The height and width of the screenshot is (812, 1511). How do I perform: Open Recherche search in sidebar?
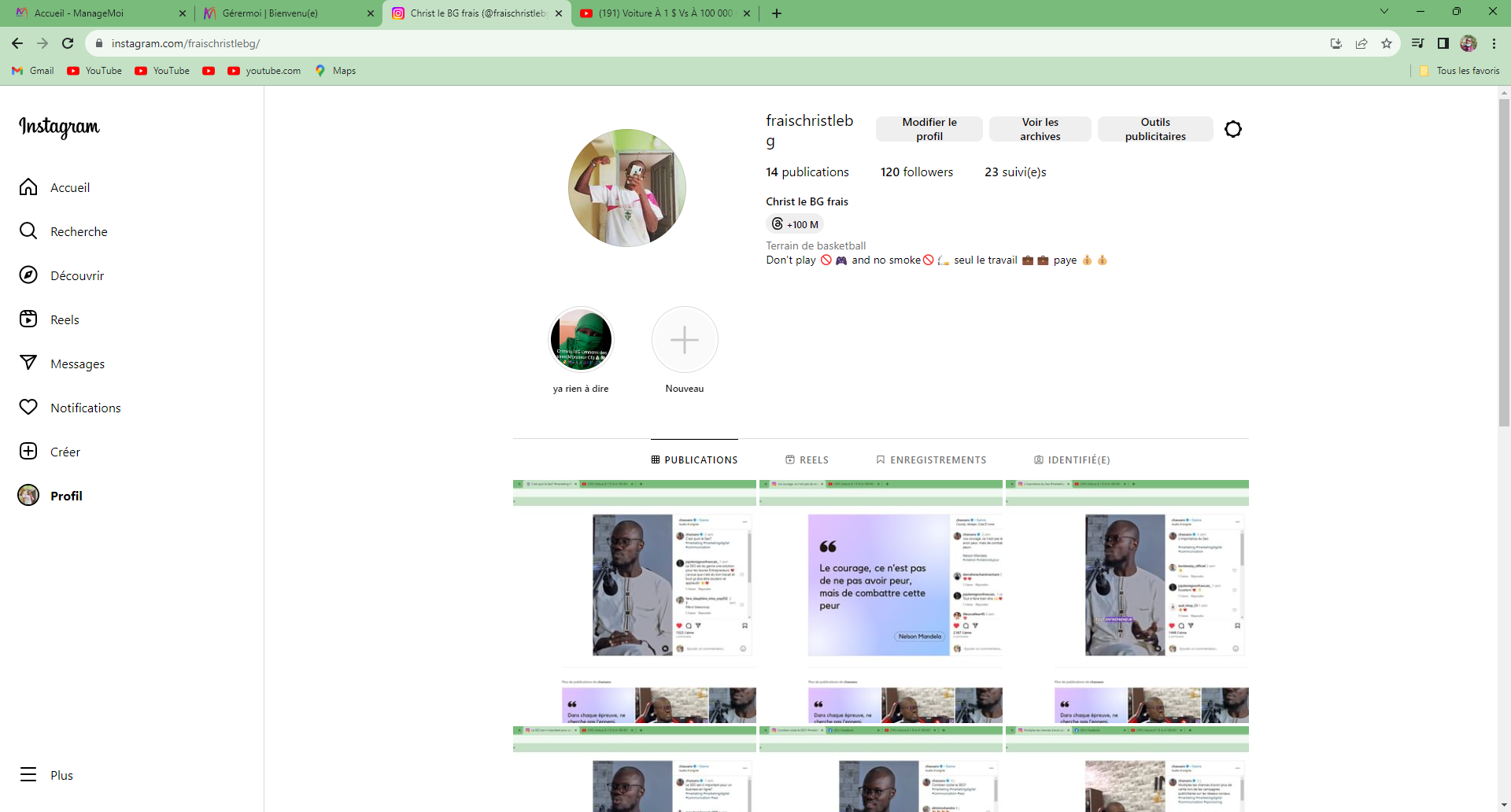28,231
